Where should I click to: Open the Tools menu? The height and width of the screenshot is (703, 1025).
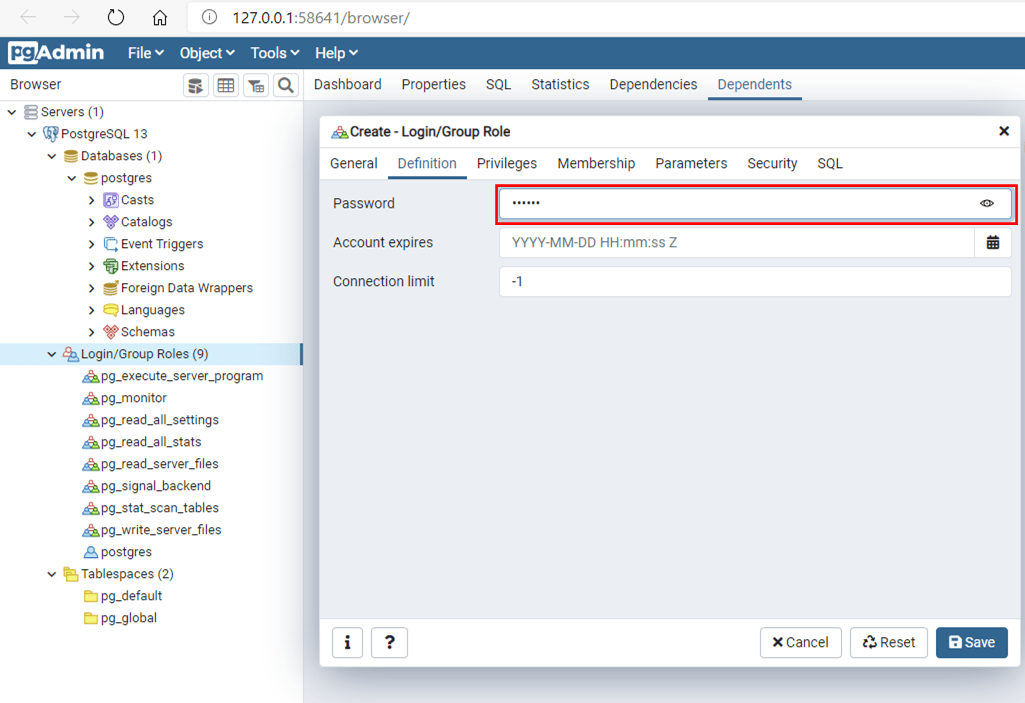point(274,53)
